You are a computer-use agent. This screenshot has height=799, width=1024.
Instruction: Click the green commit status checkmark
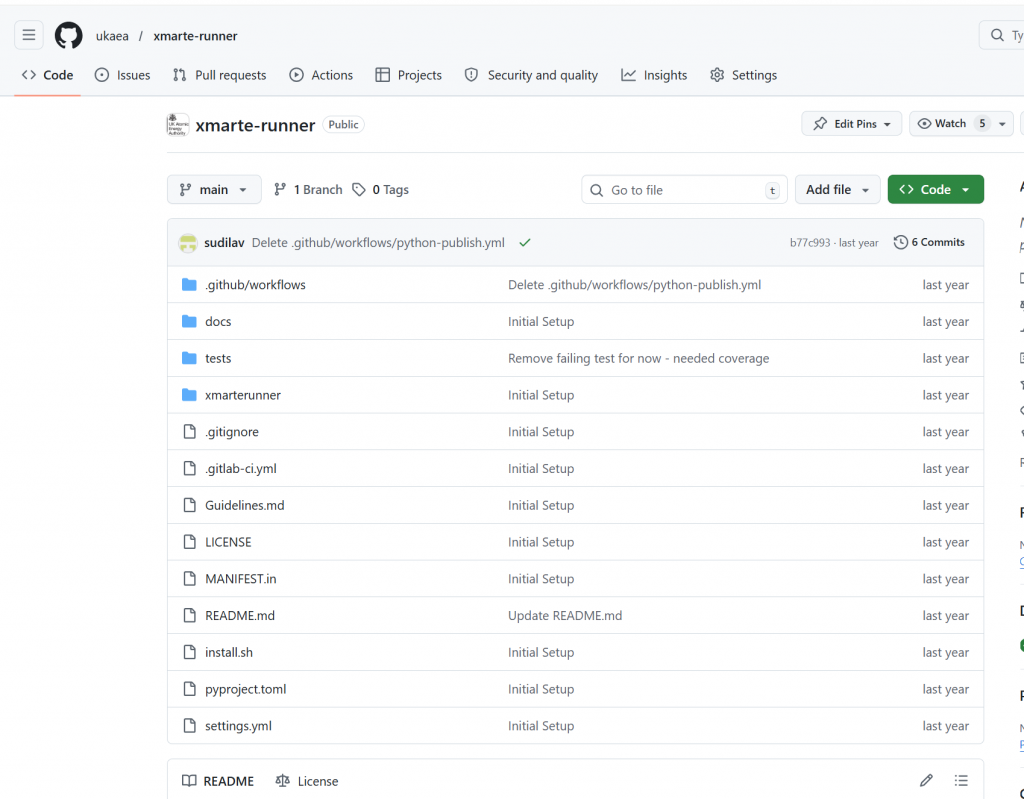[525, 243]
